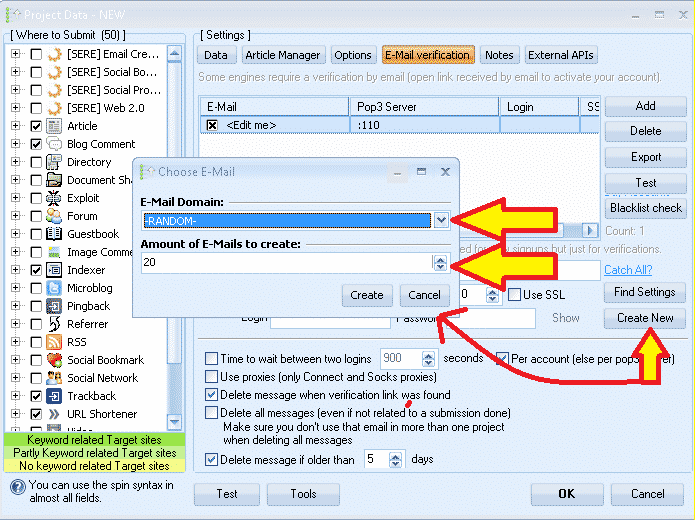Expand the Blog Comment tree node
695x520 pixels.
(16, 144)
